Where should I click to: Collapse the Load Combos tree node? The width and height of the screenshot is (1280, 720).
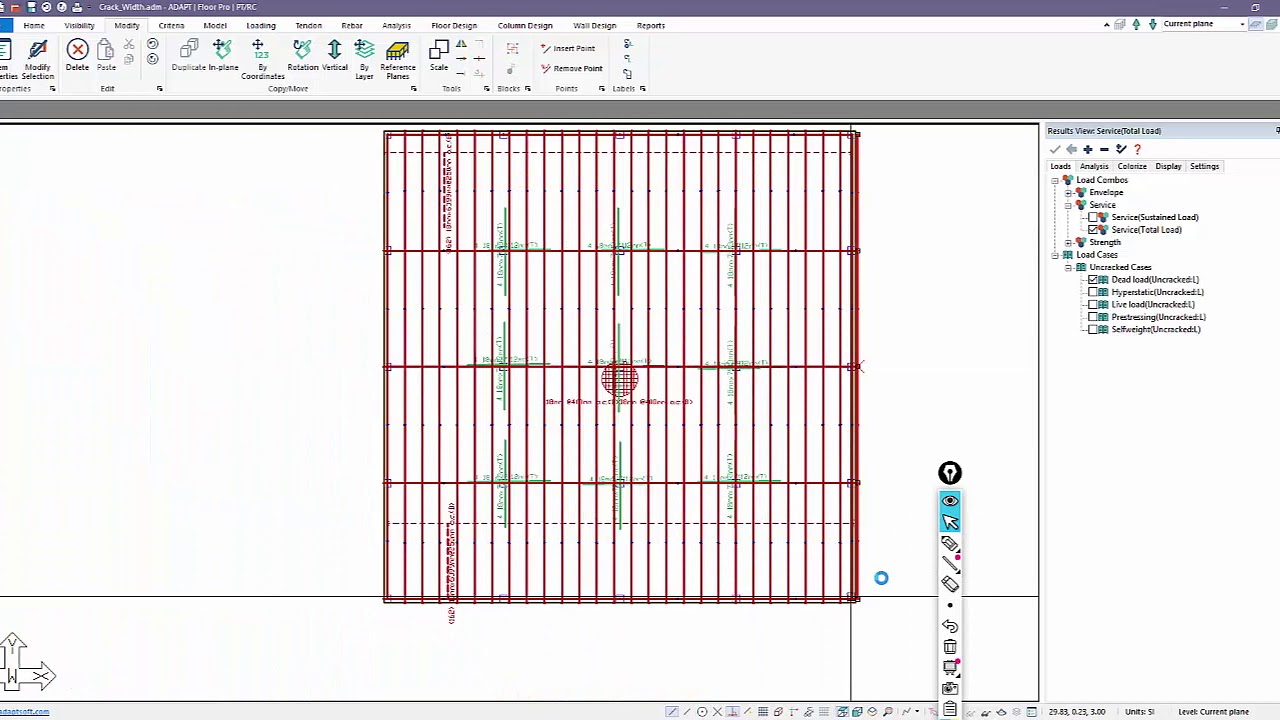pyautogui.click(x=1055, y=180)
